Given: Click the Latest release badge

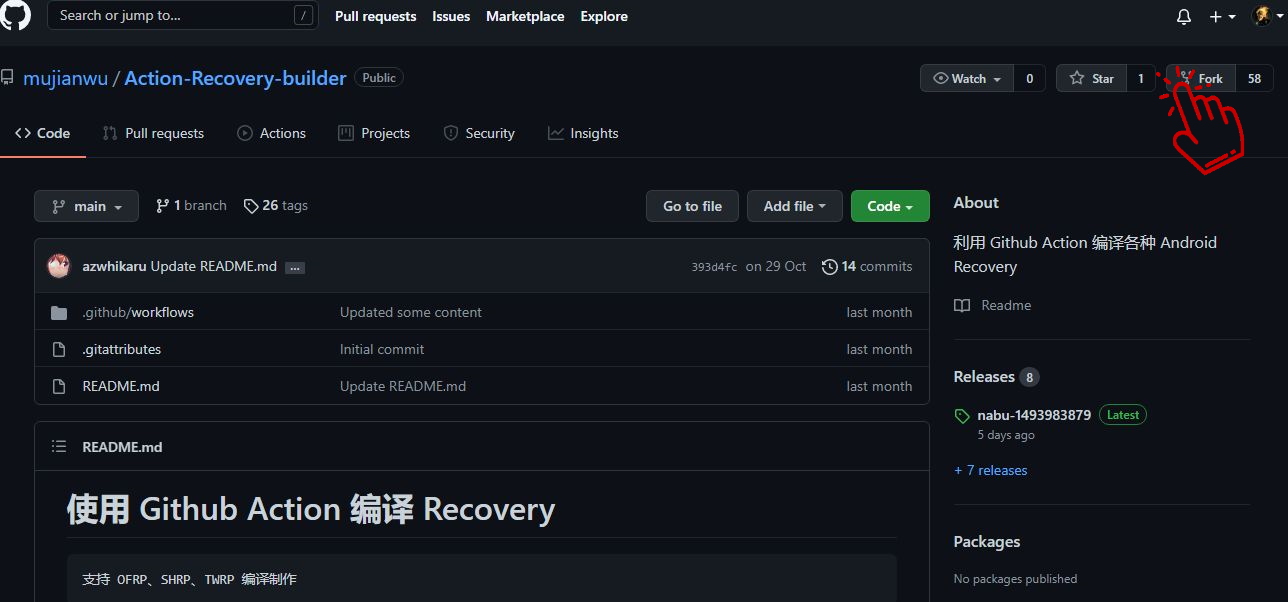Looking at the screenshot, I should [x=1123, y=415].
